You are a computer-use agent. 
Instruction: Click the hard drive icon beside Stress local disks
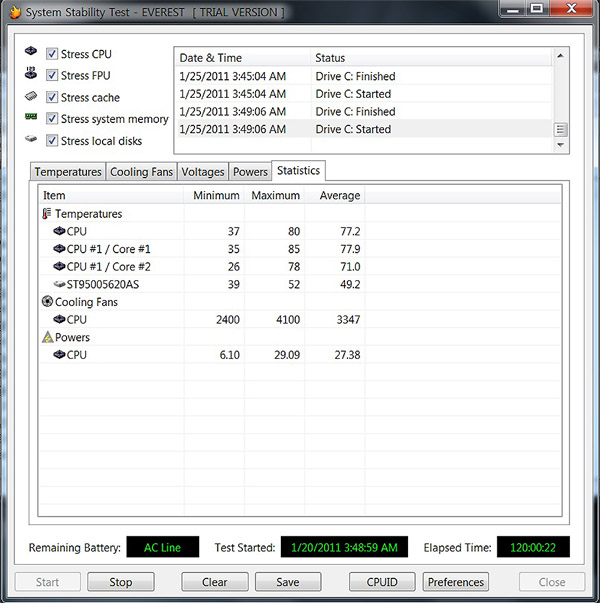31,138
